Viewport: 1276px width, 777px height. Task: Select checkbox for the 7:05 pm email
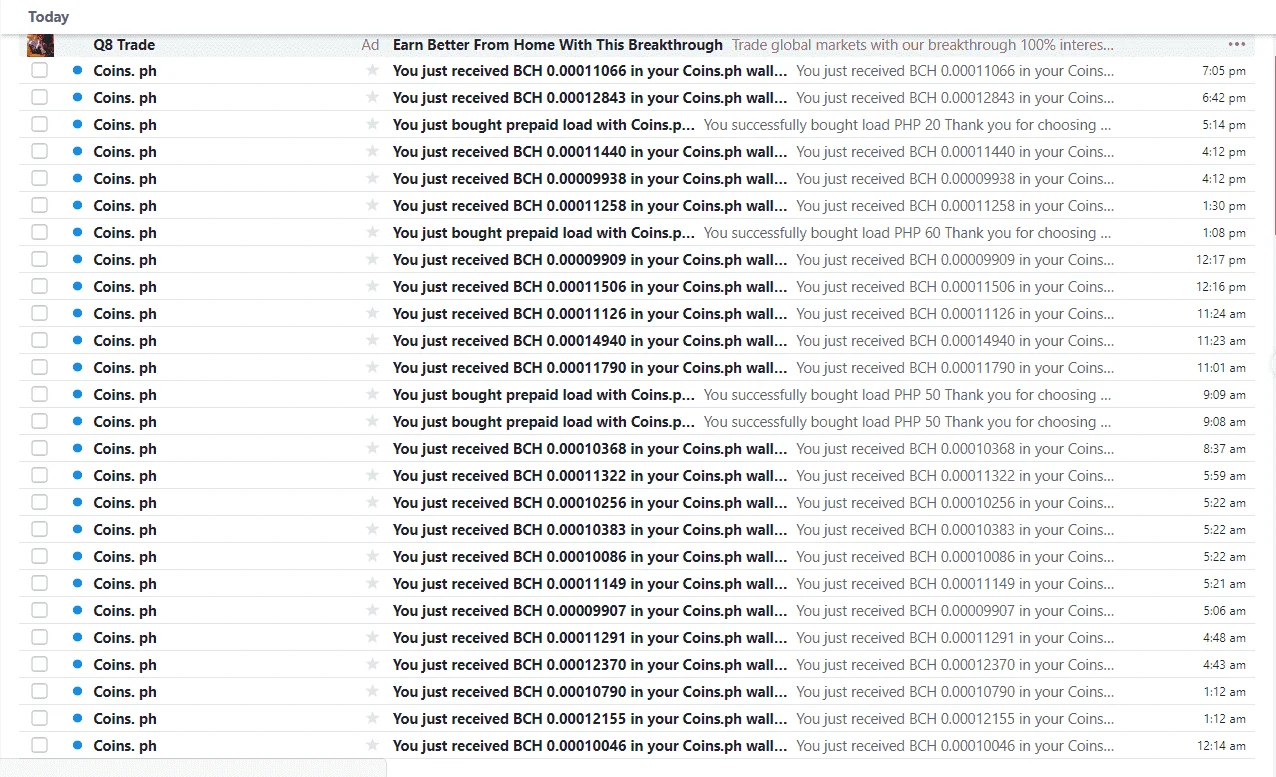coord(39,71)
